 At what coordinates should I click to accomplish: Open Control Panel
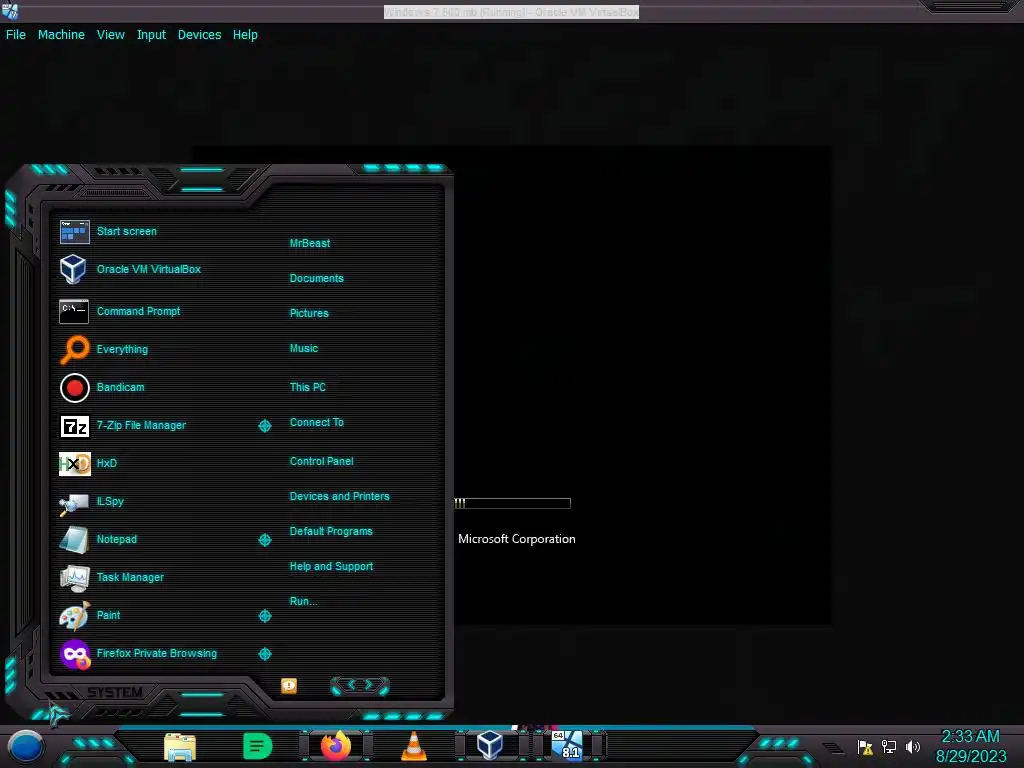click(321, 461)
